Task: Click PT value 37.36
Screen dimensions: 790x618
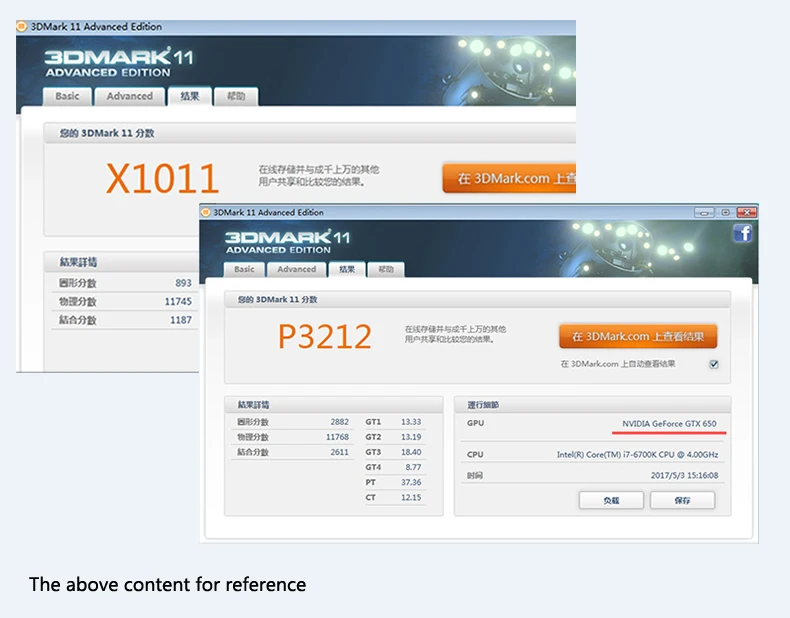Action: click(x=411, y=482)
